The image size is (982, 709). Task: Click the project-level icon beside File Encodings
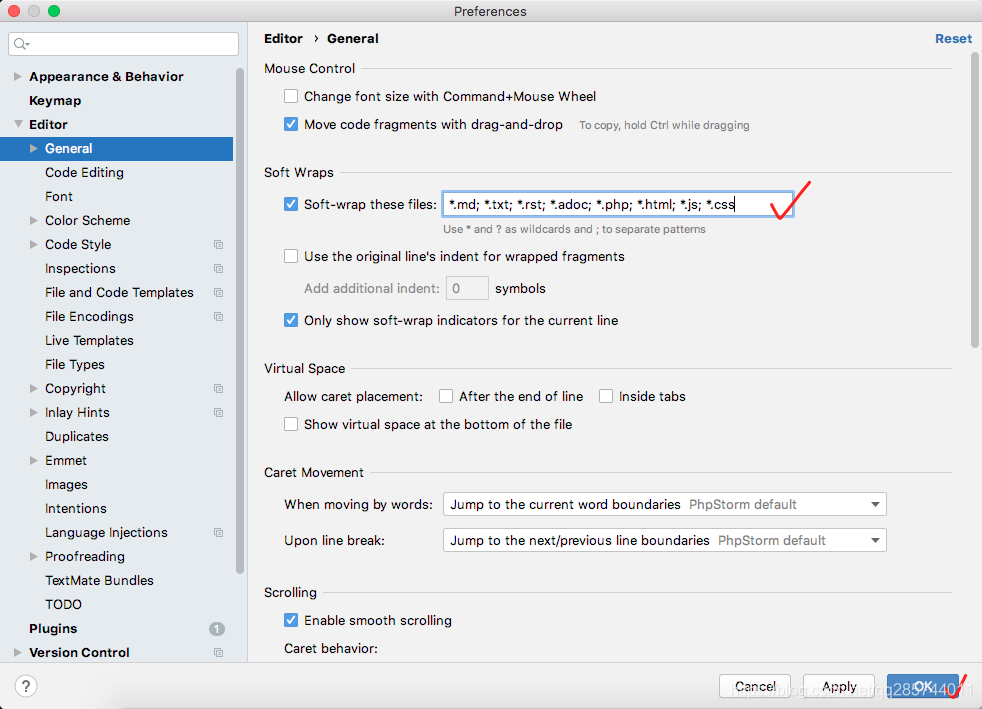tap(218, 317)
